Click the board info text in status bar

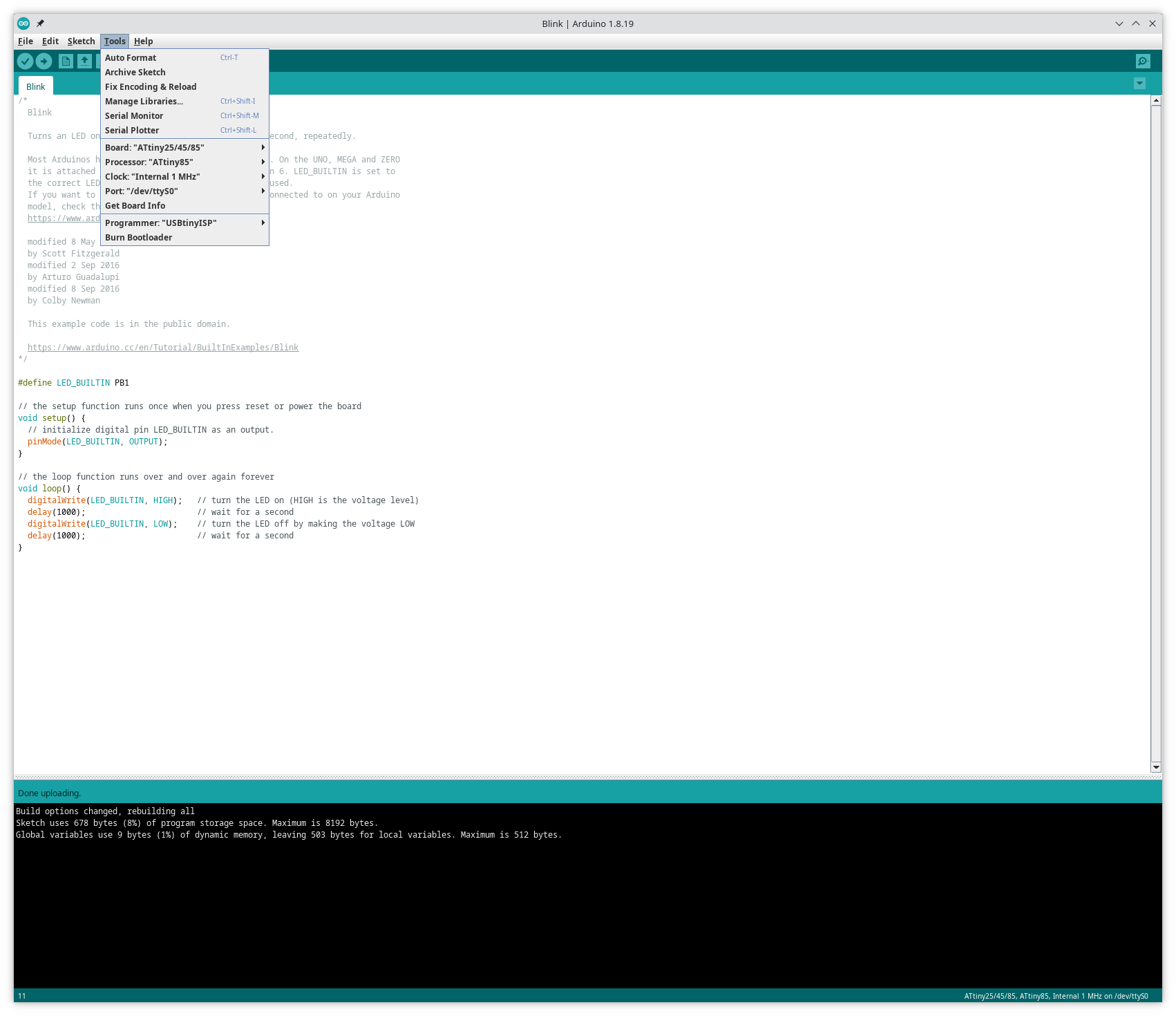(x=1056, y=996)
